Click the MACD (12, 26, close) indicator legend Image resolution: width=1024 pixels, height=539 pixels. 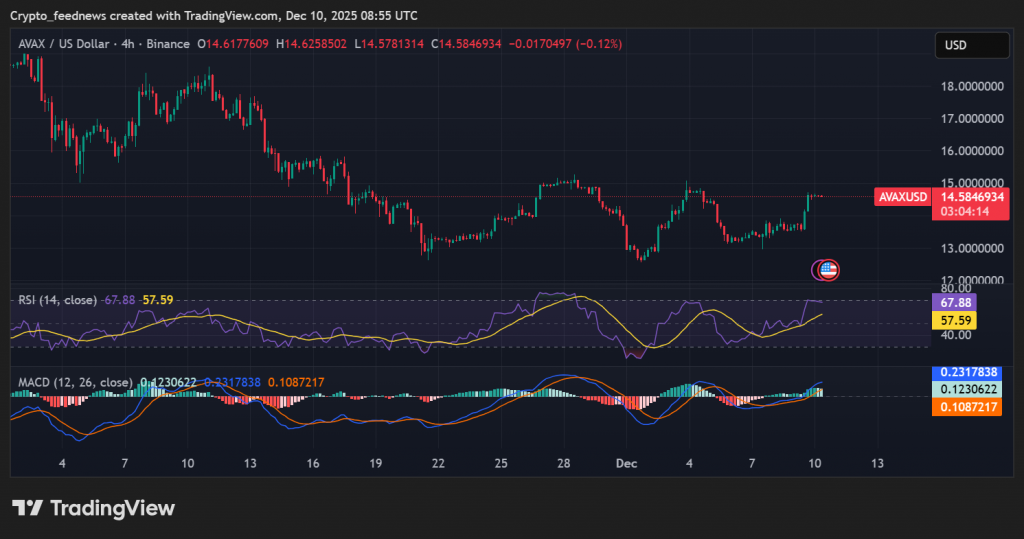pyautogui.click(x=76, y=382)
